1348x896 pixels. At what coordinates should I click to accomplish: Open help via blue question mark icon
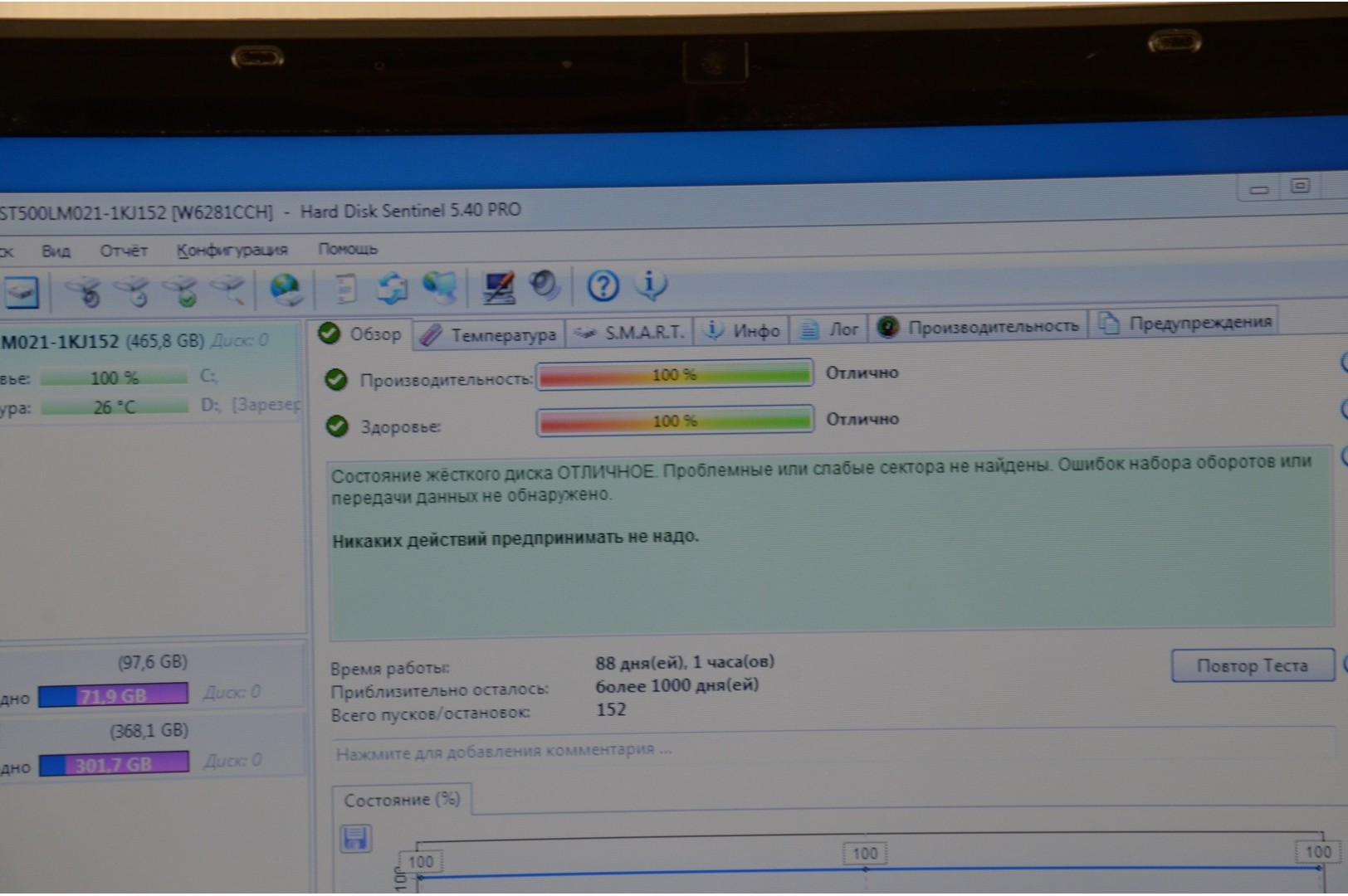603,285
